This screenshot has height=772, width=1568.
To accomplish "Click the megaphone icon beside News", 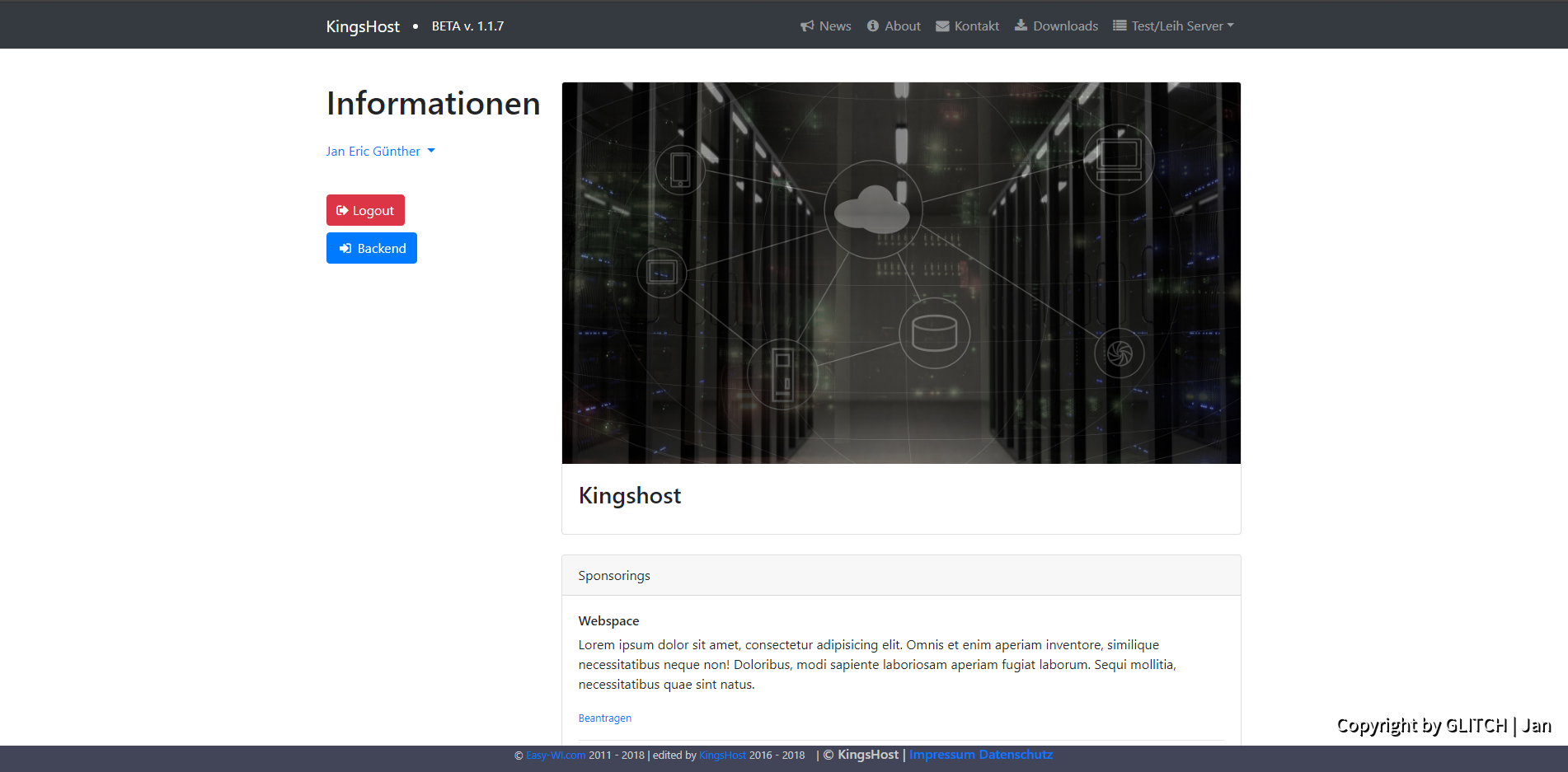I will [806, 26].
